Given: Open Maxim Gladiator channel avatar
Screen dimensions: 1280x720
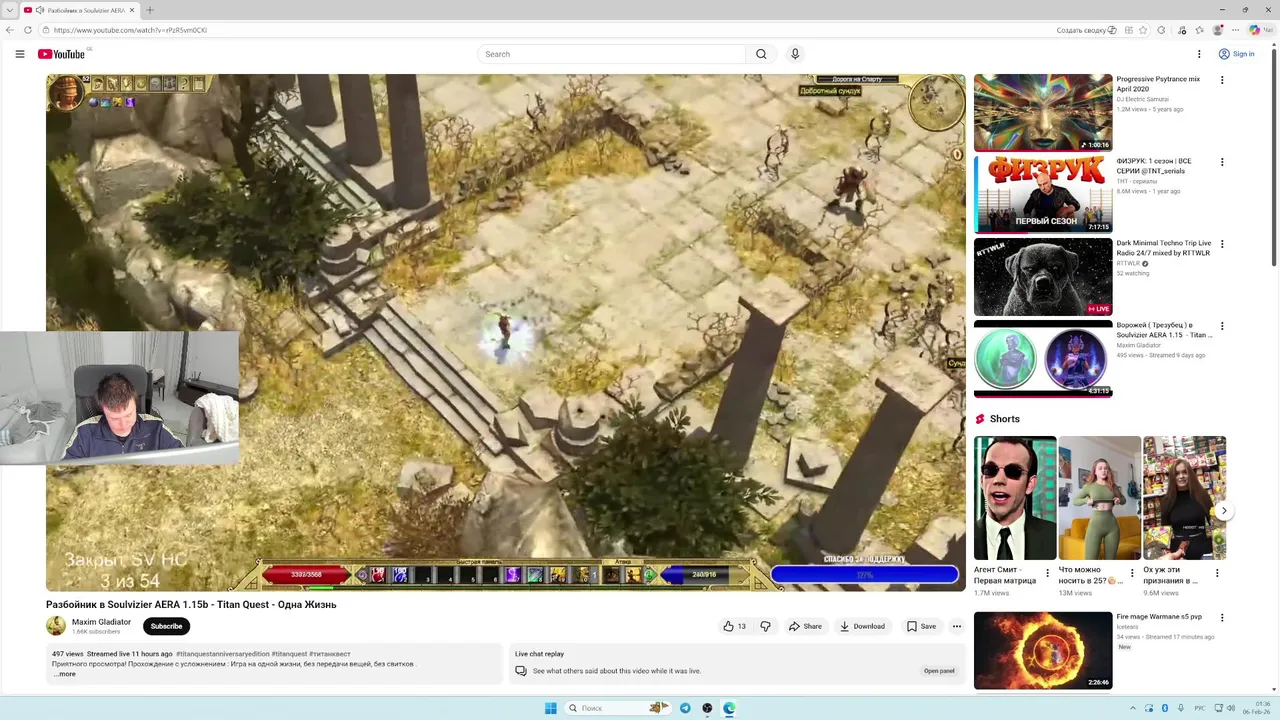Looking at the screenshot, I should [56, 626].
